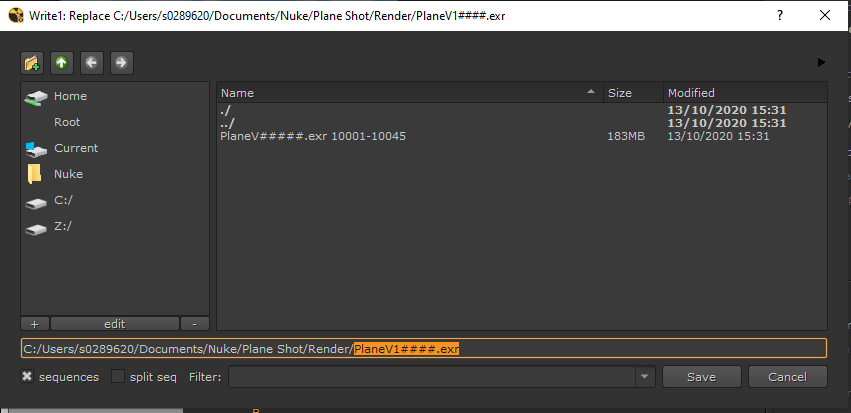Create a new folder using the toolbar icon
851x413 pixels.
[x=32, y=63]
